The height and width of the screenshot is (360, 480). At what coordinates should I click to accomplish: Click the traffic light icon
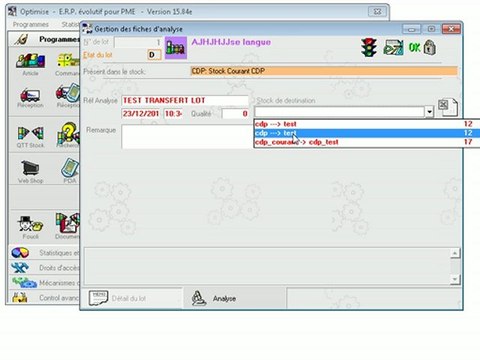click(369, 48)
